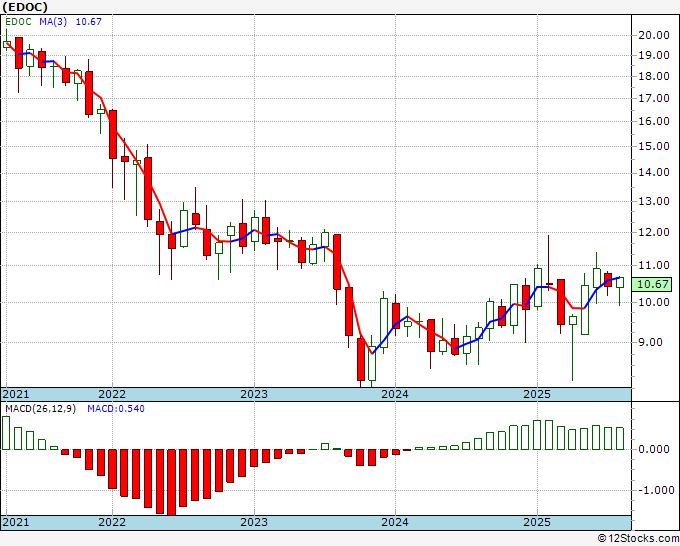Click the 16.00 price axis label
680x546 pixels.
pos(654,121)
